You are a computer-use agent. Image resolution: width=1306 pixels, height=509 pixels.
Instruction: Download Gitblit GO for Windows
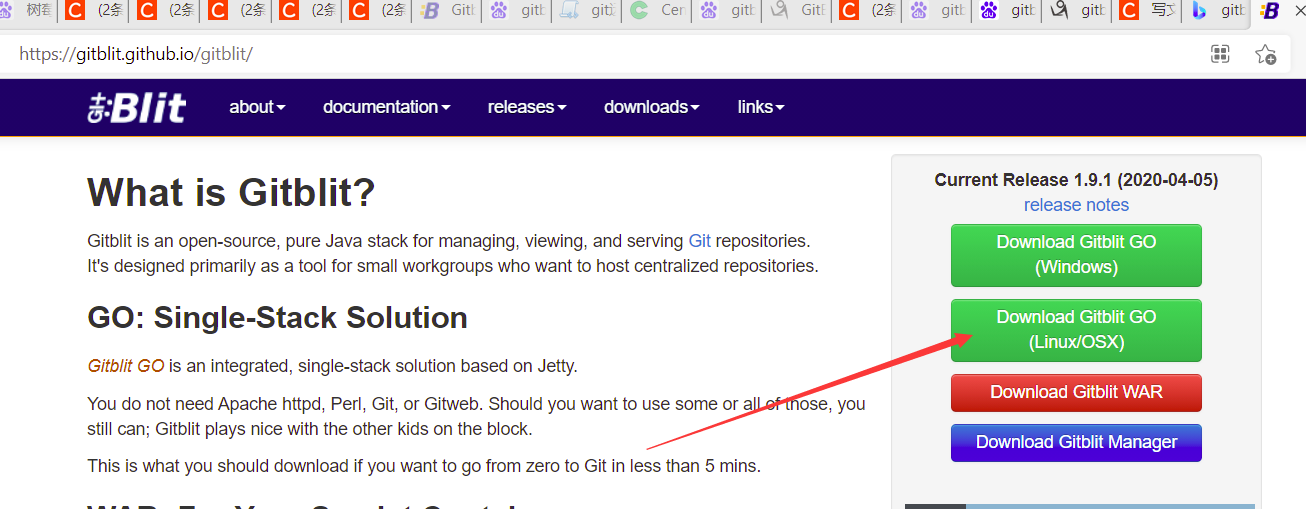pos(1076,255)
